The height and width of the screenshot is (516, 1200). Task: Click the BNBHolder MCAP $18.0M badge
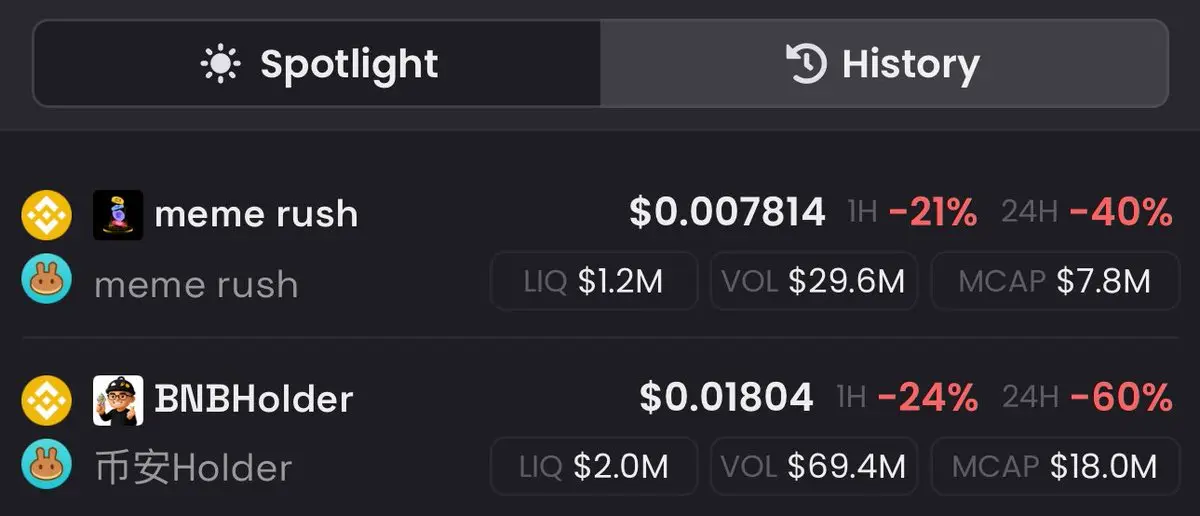[x=1054, y=466]
